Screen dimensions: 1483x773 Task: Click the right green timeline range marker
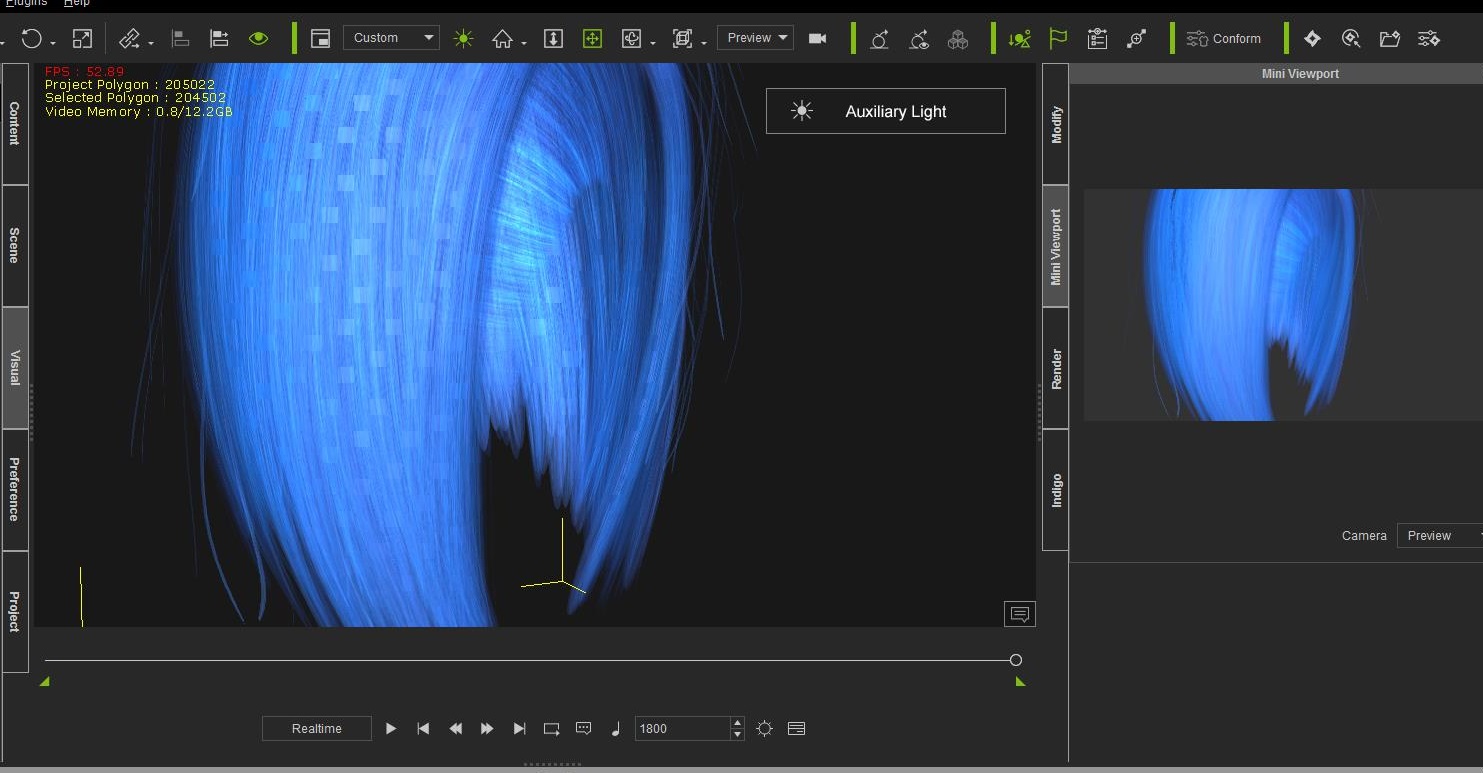pyautogui.click(x=1020, y=682)
